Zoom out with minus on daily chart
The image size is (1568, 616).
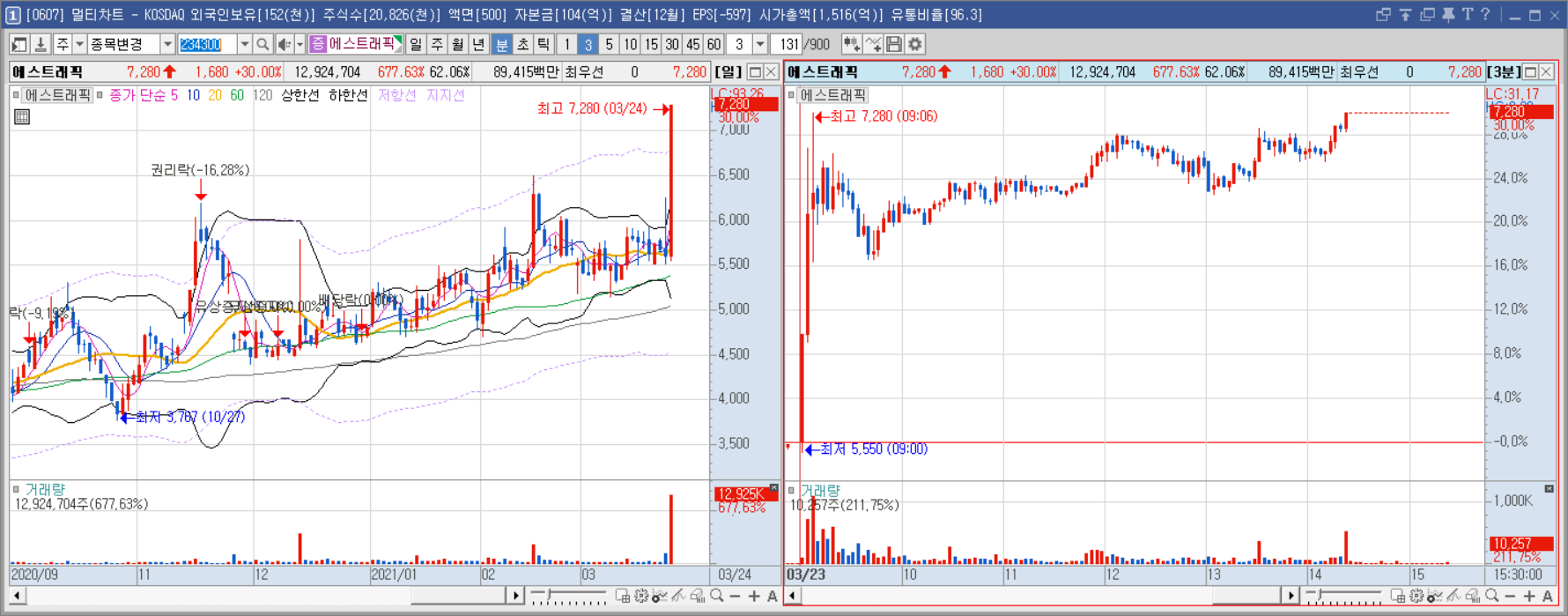[x=736, y=597]
